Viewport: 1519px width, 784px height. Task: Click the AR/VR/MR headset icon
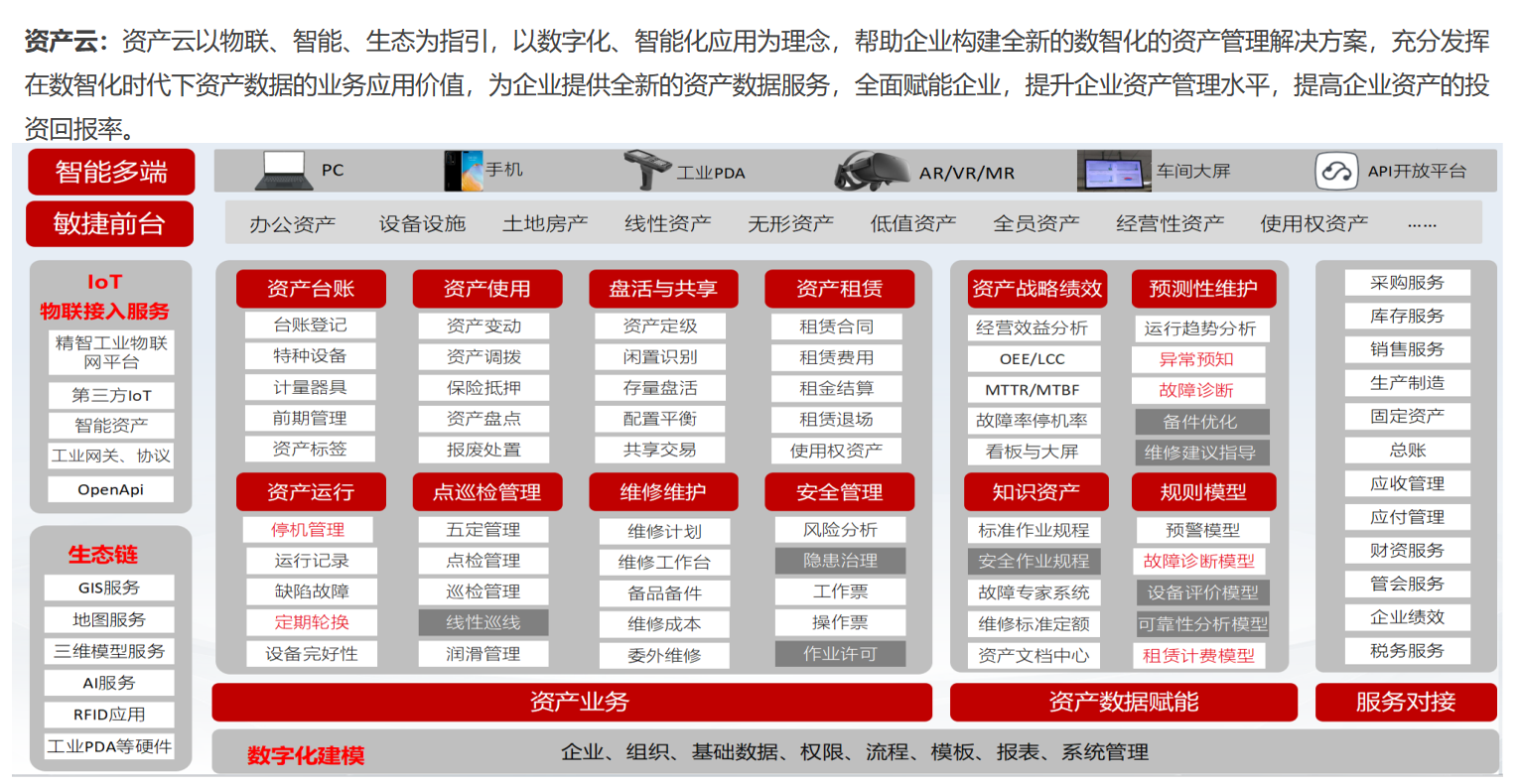(872, 172)
